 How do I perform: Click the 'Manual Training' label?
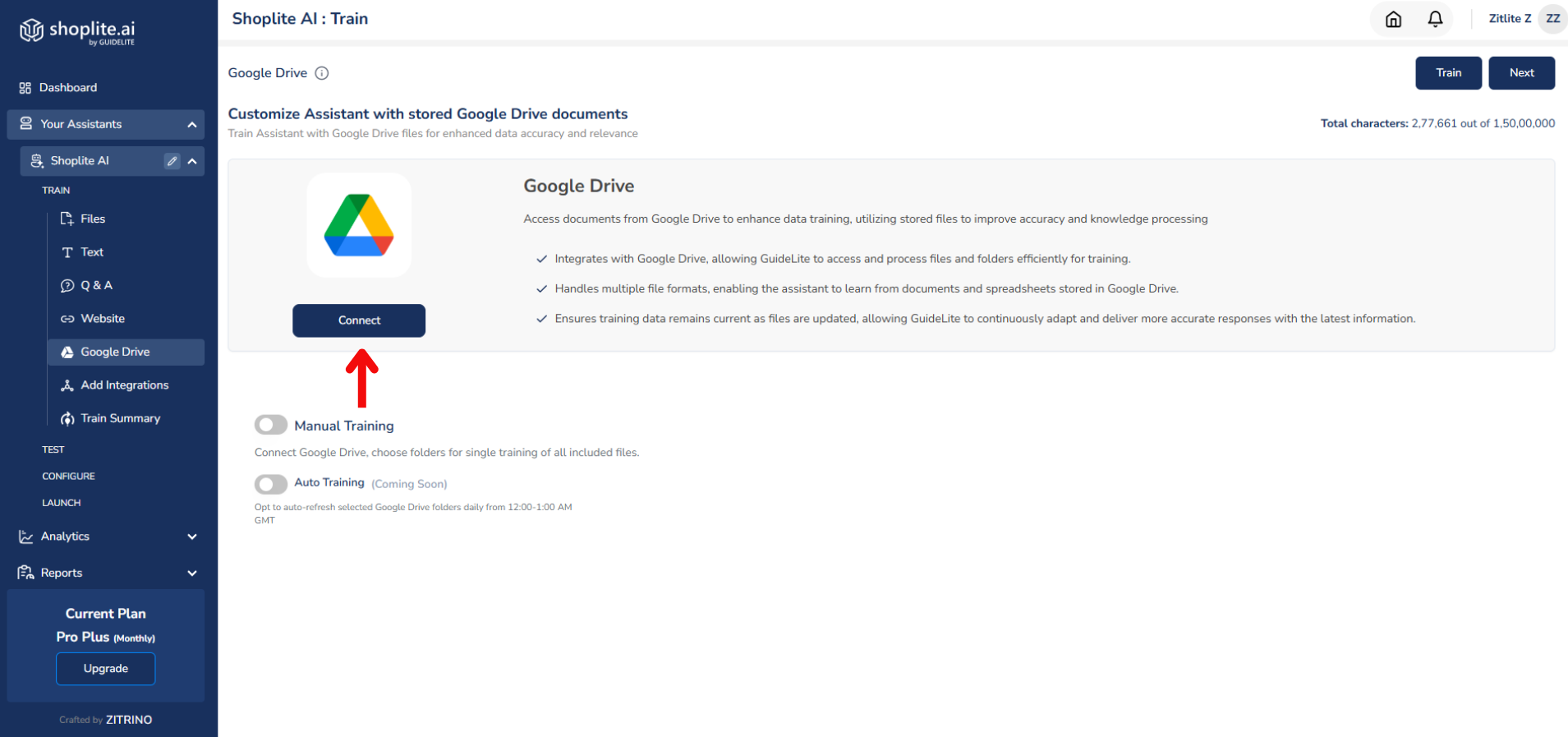point(344,426)
